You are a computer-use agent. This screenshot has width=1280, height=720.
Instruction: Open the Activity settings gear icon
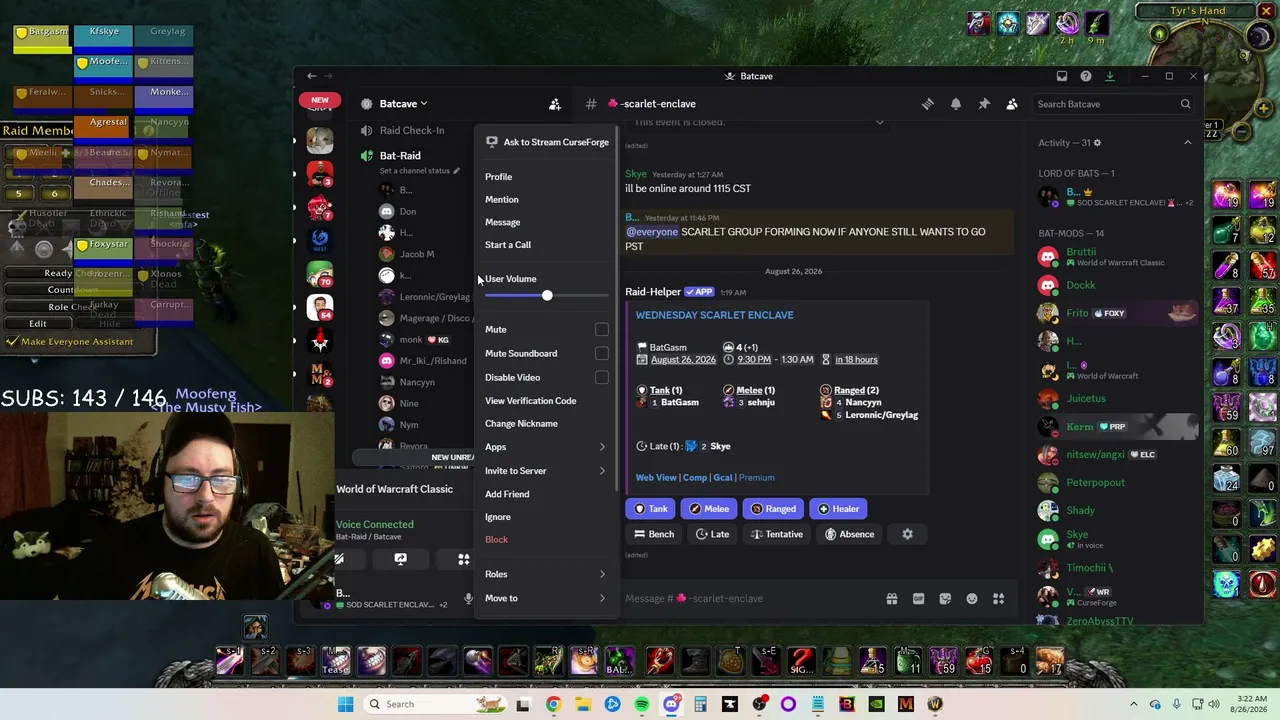(1097, 143)
